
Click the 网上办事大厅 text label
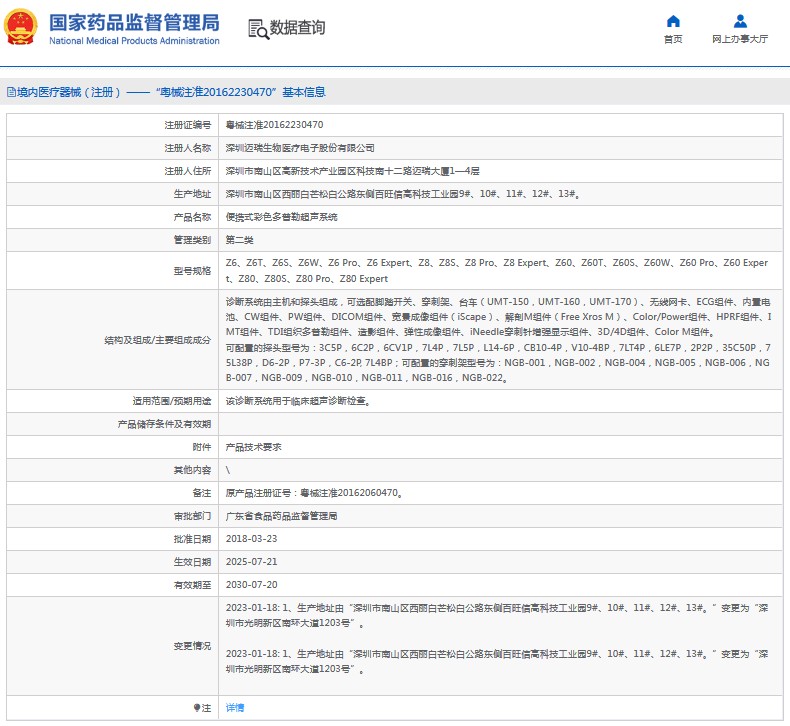[x=740, y=39]
